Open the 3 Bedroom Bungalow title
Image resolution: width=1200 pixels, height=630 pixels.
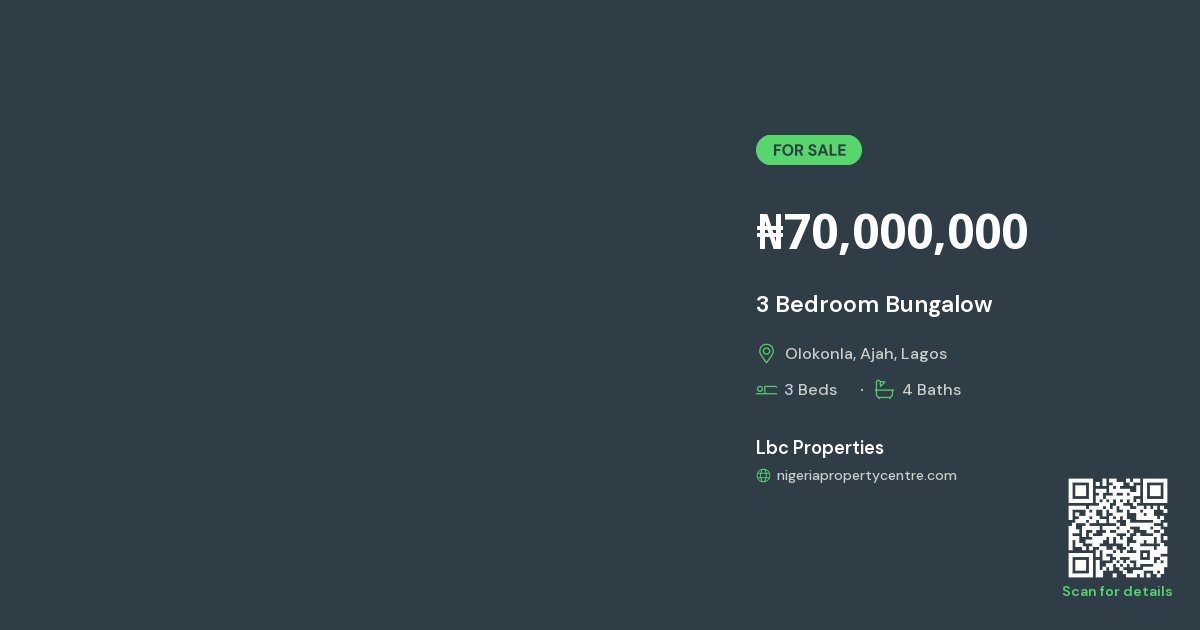[x=874, y=305]
